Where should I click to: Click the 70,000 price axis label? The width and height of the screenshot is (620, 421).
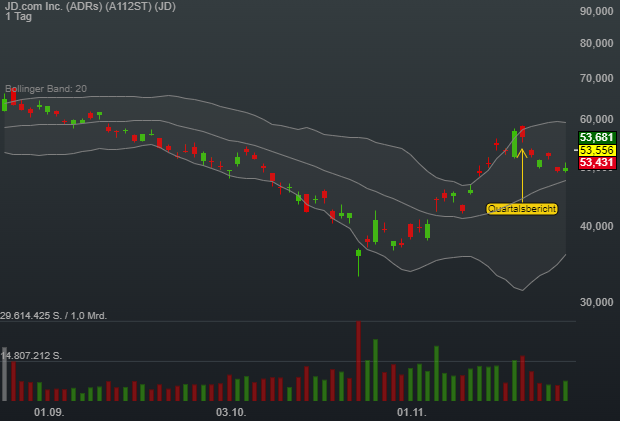tap(597, 78)
